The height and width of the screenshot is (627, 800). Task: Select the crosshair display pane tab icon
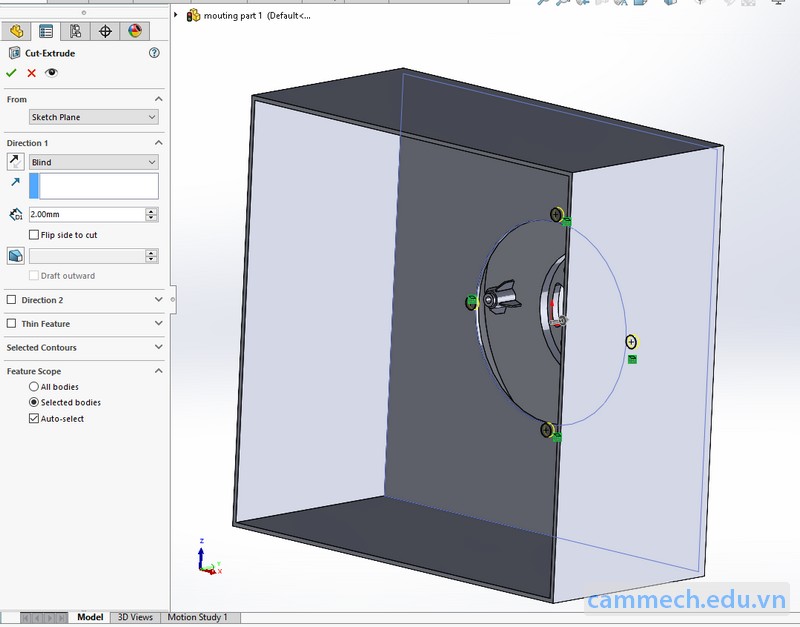point(104,31)
